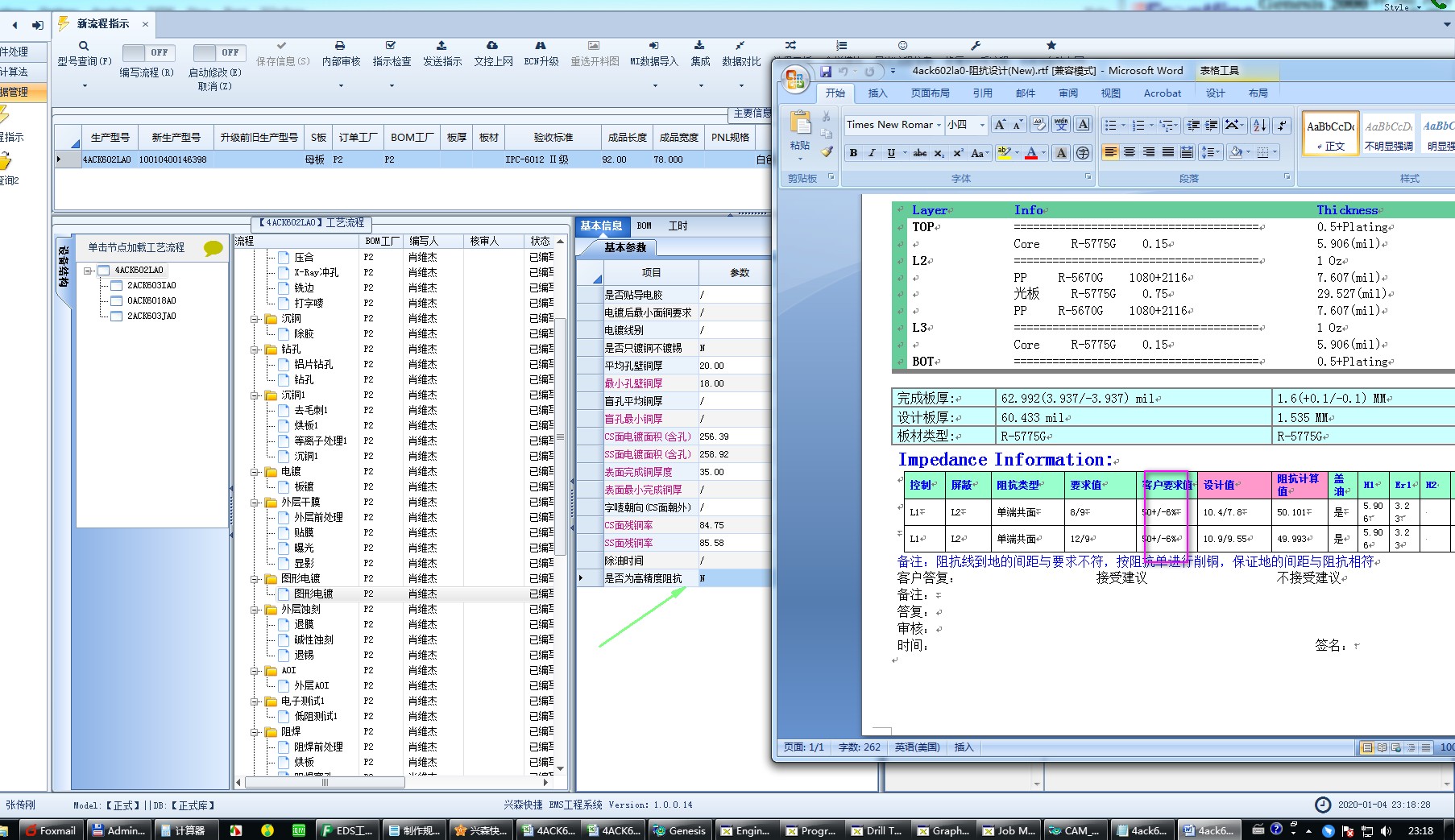Click the Shading paint bucket in Word

[x=1236, y=152]
